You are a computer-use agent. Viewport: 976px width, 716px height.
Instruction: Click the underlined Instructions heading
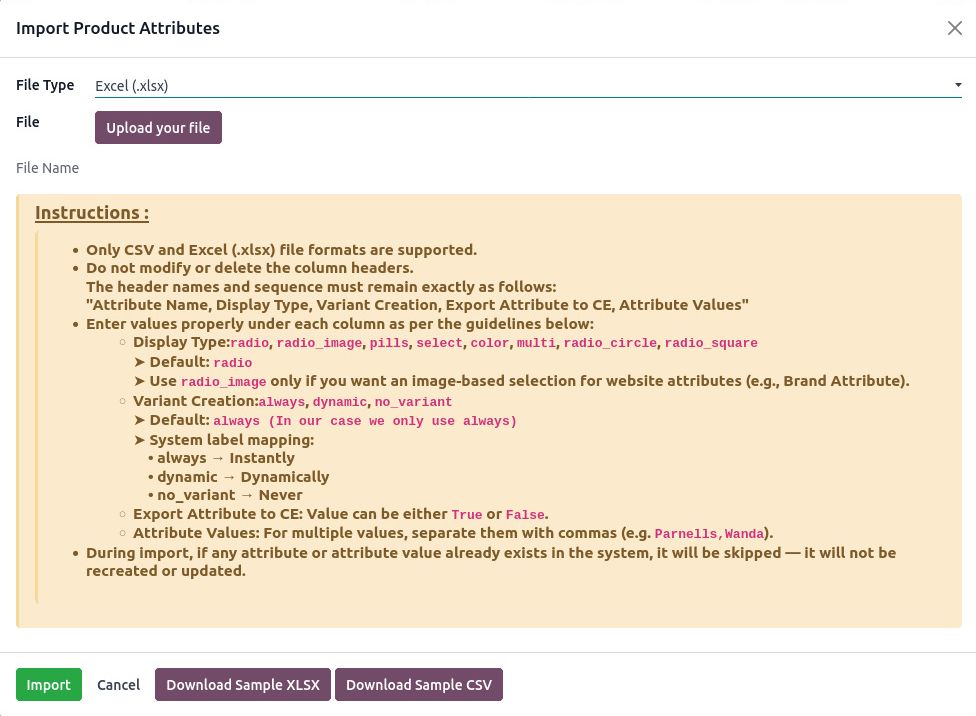coord(92,213)
